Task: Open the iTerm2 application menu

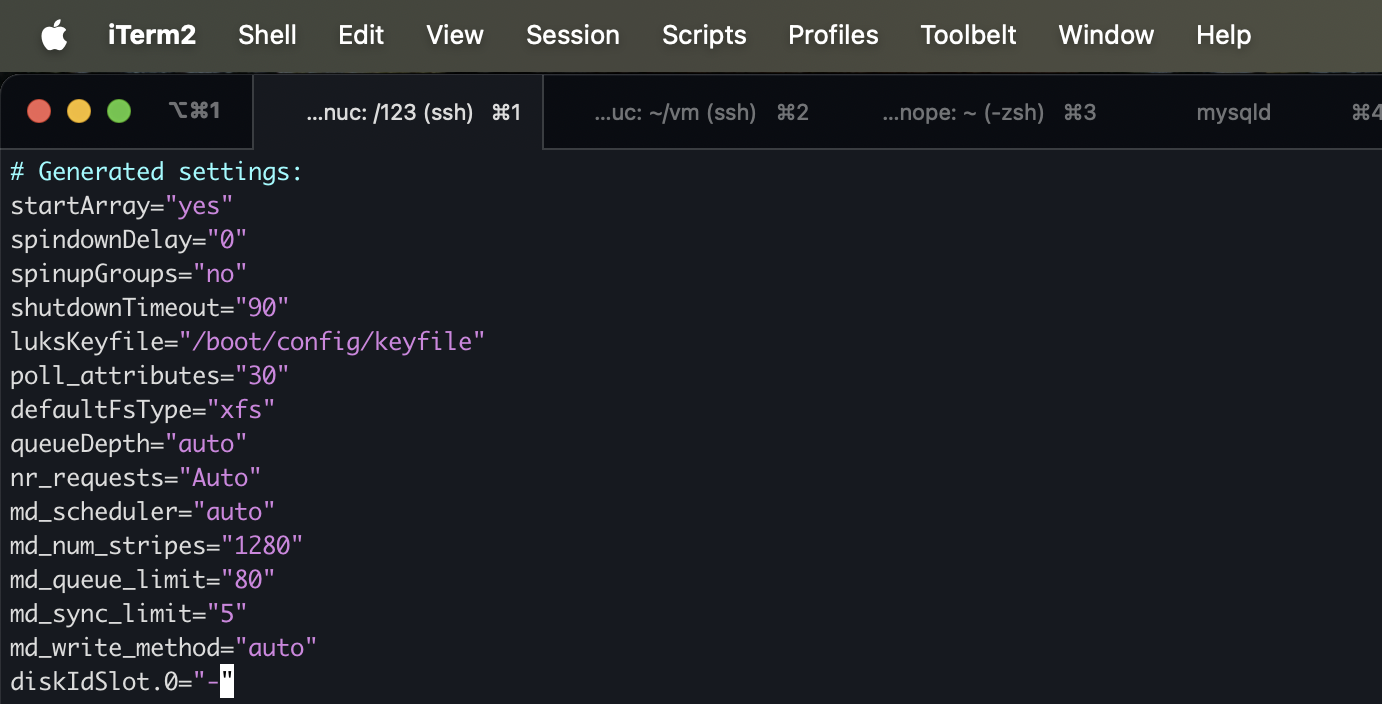Action: (x=152, y=36)
